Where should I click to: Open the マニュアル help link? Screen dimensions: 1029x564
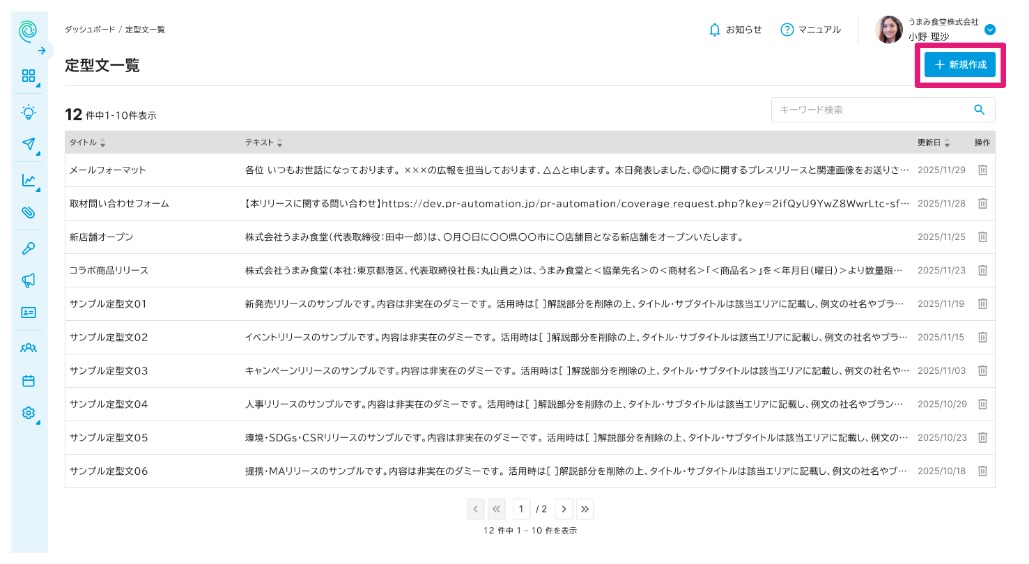pos(810,30)
